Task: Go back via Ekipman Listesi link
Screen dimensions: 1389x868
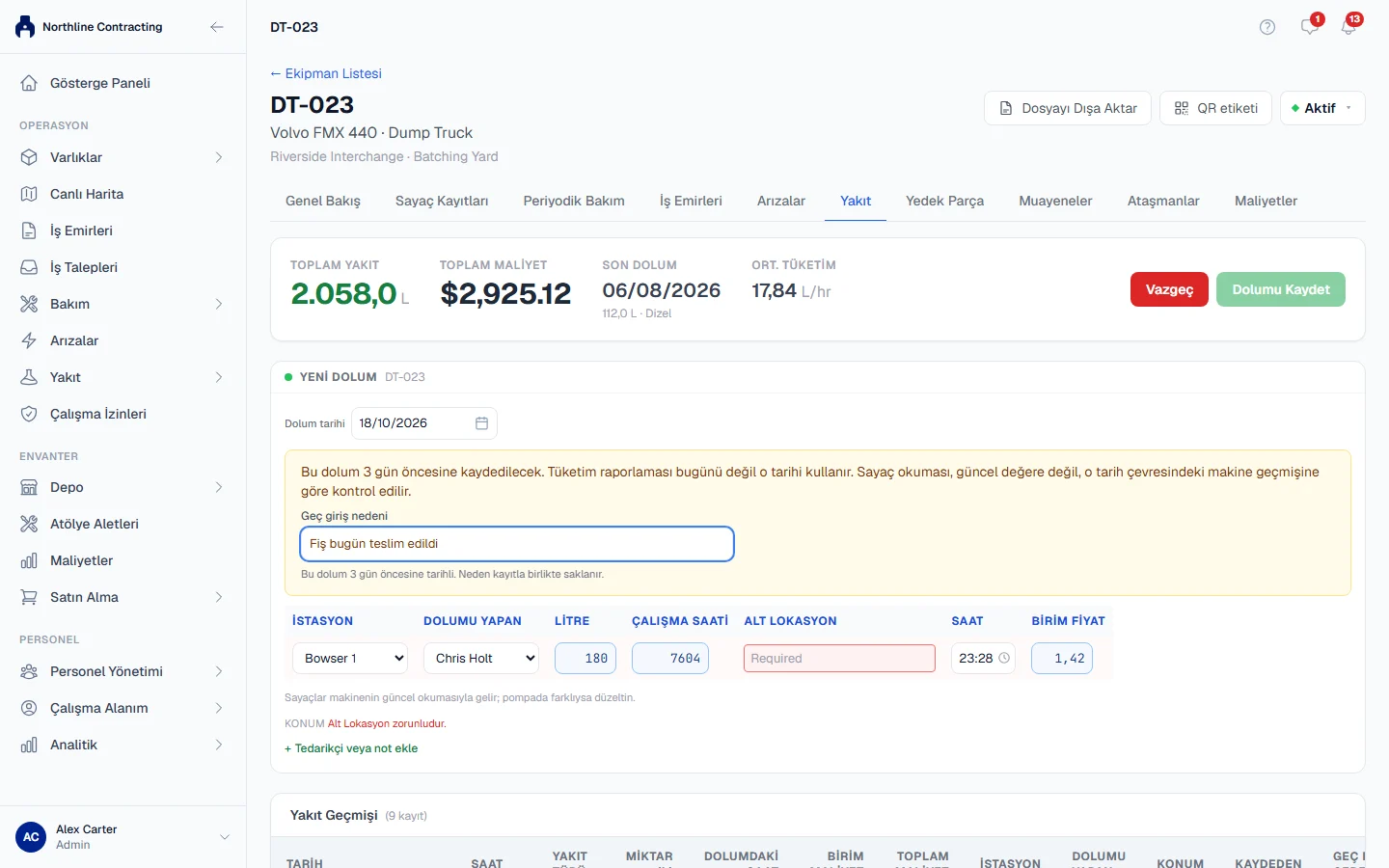Action: 326,73
